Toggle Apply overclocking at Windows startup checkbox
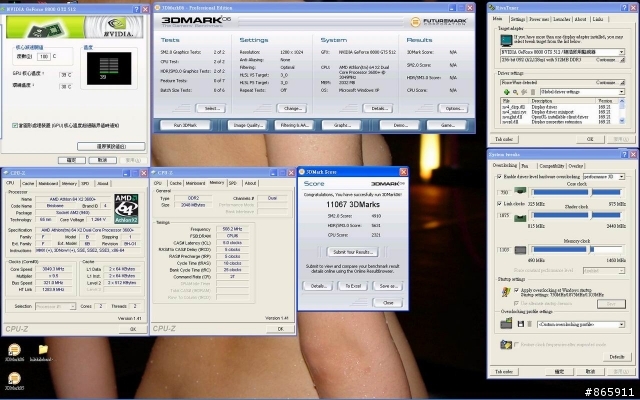Image resolution: width=640 pixels, height=400 pixels. 516,290
